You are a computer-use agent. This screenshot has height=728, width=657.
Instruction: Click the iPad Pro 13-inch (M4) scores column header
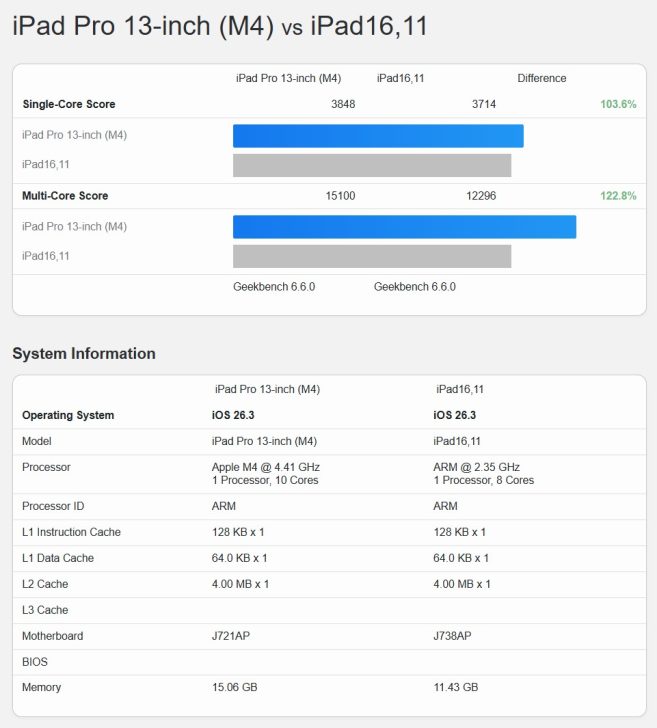288,78
